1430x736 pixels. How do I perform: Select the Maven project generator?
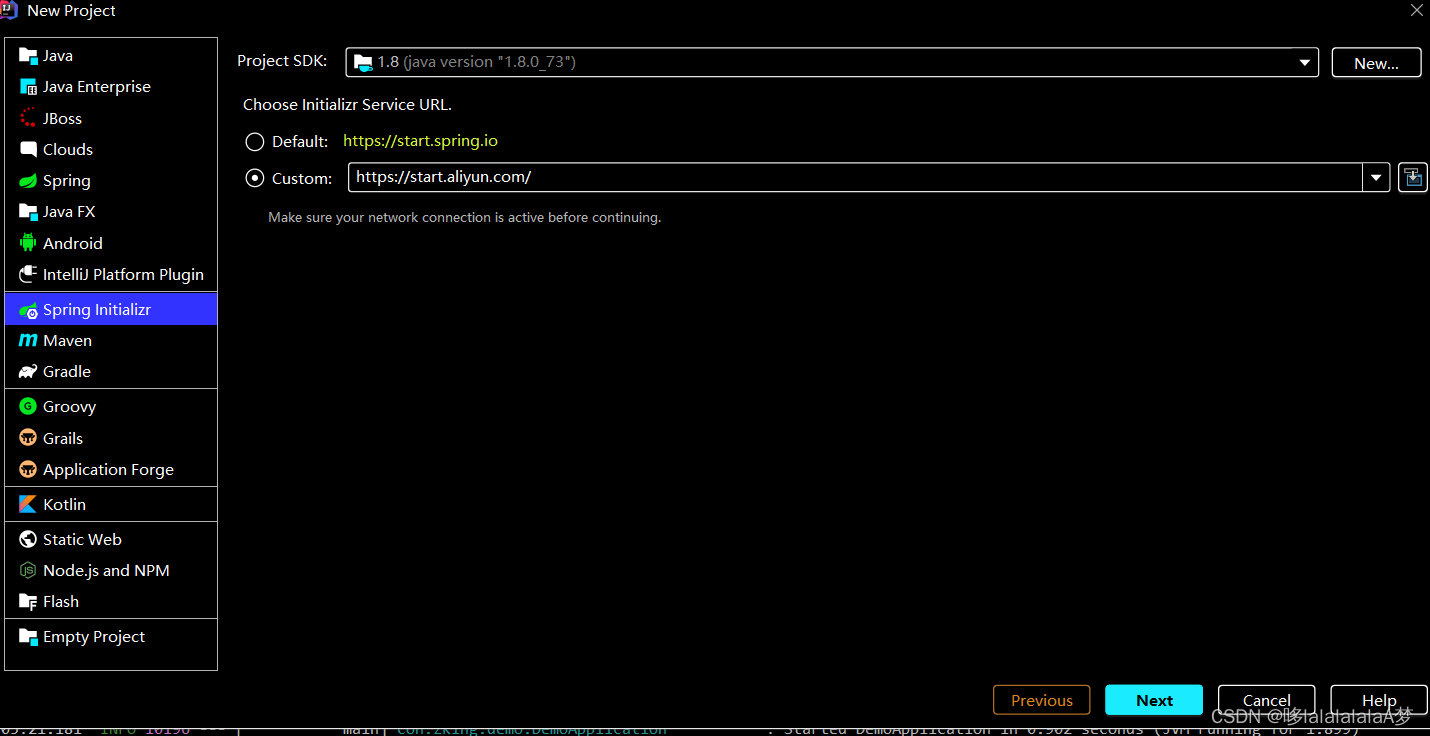coord(65,340)
